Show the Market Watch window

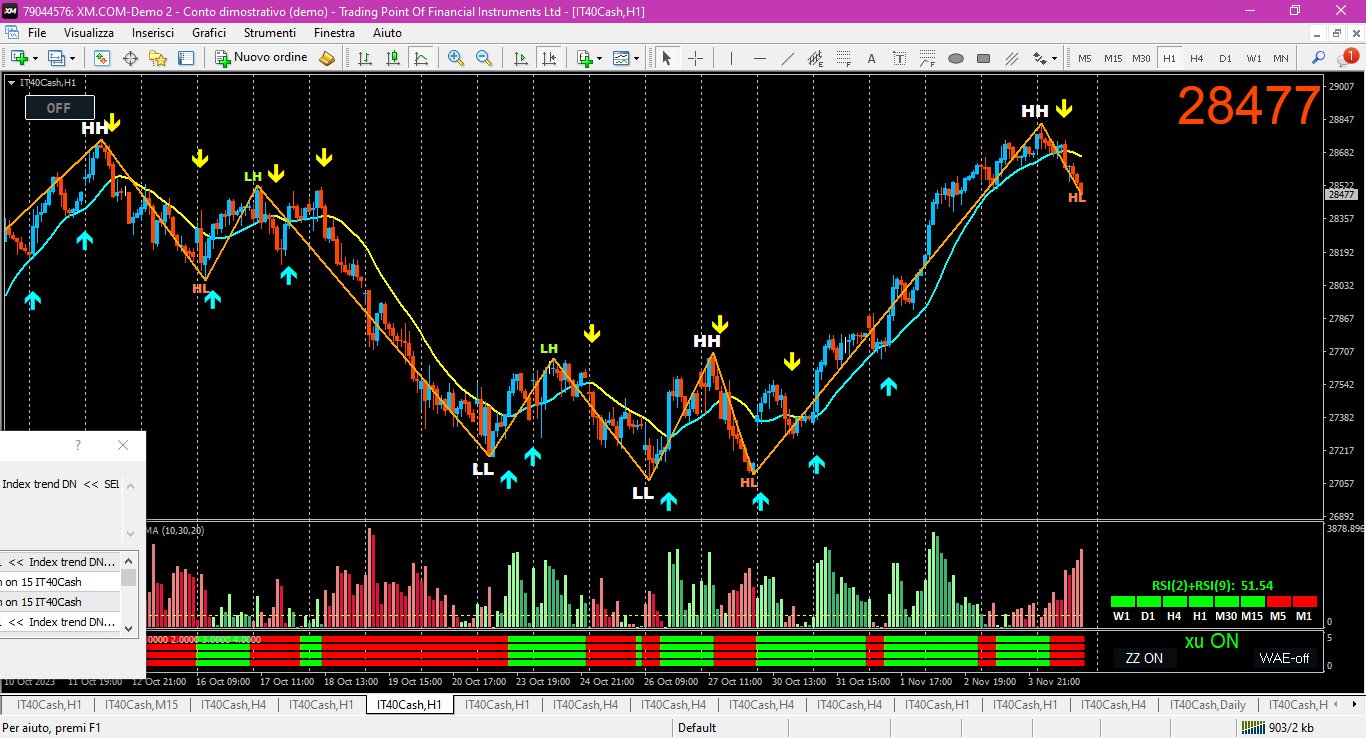[102, 58]
